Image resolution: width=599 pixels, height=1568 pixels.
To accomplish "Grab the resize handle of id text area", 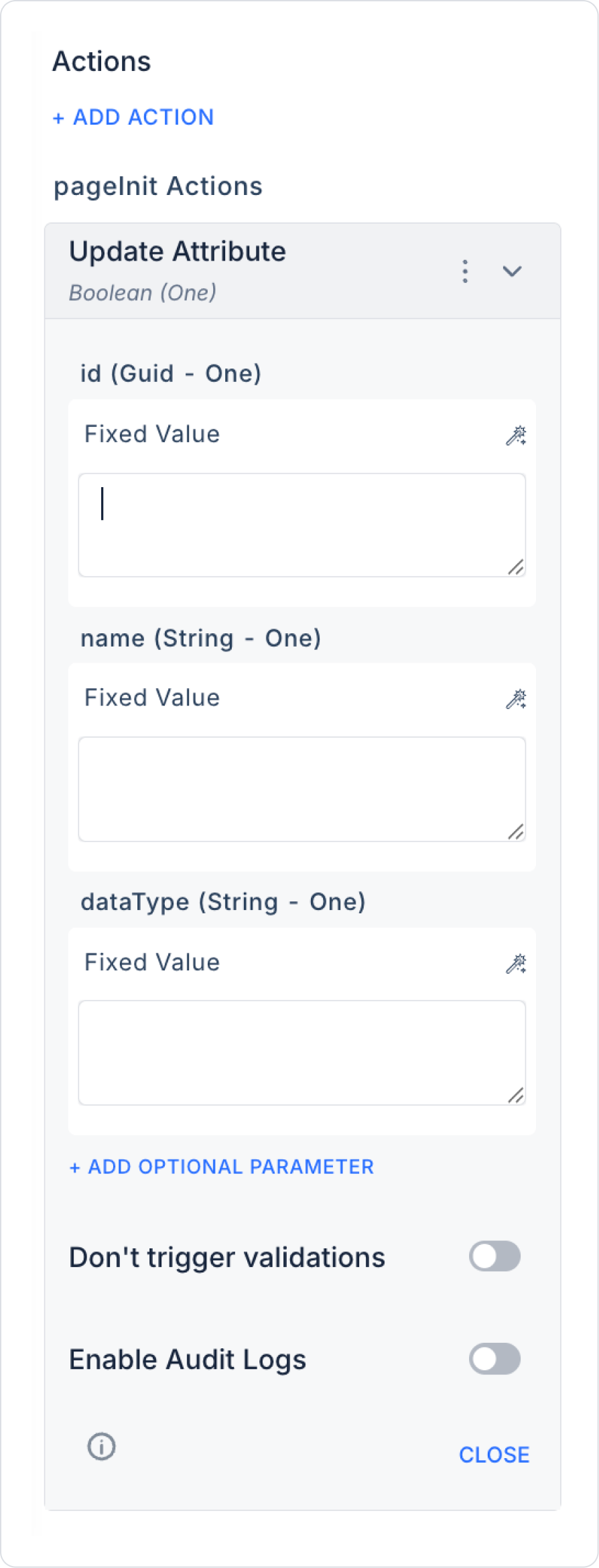I will pos(516,568).
